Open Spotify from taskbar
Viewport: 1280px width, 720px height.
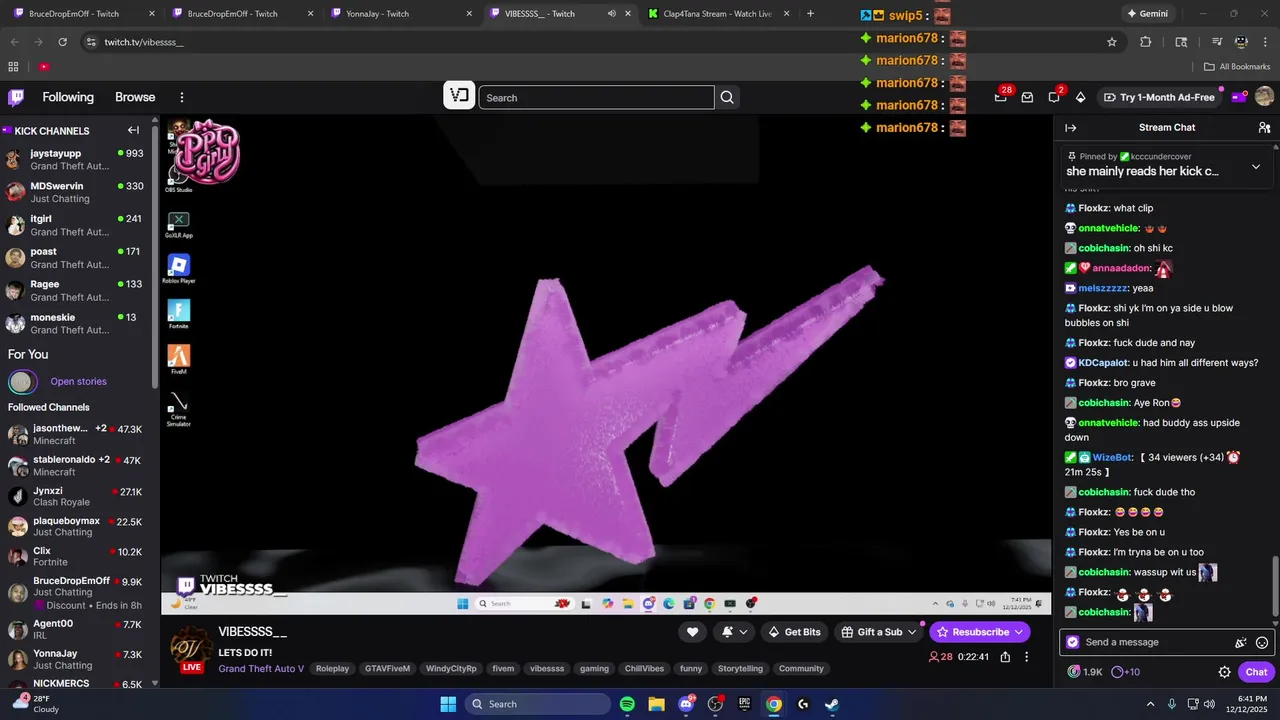[x=627, y=704]
